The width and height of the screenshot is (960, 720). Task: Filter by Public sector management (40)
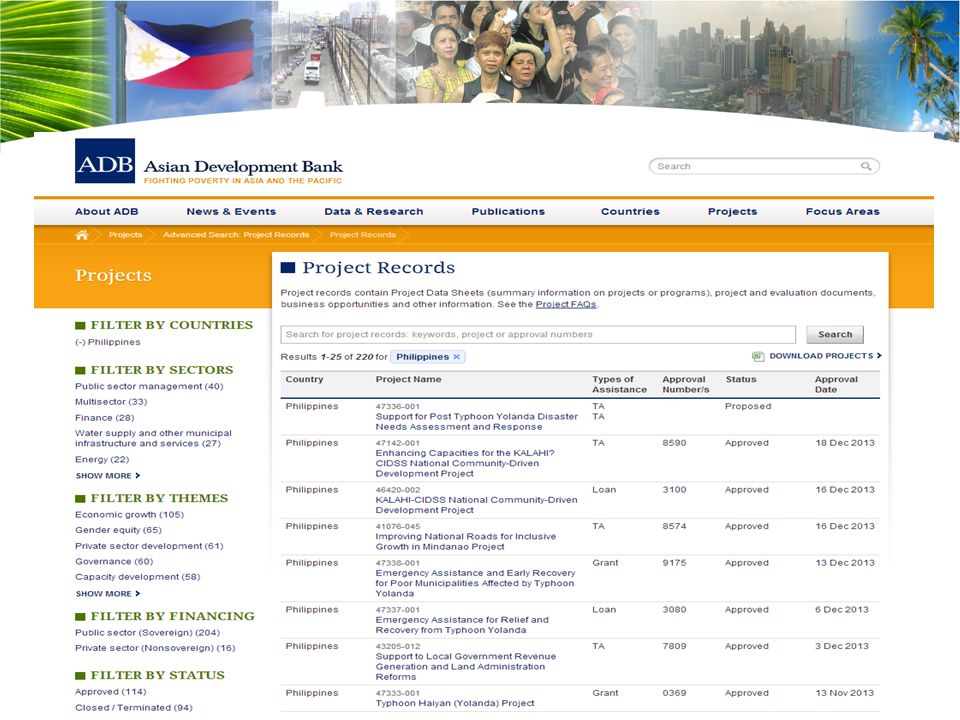149,386
